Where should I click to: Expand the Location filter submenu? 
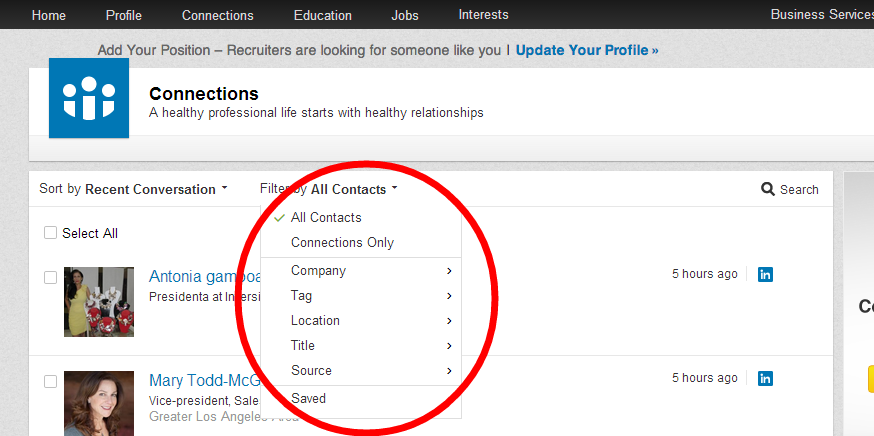point(360,321)
